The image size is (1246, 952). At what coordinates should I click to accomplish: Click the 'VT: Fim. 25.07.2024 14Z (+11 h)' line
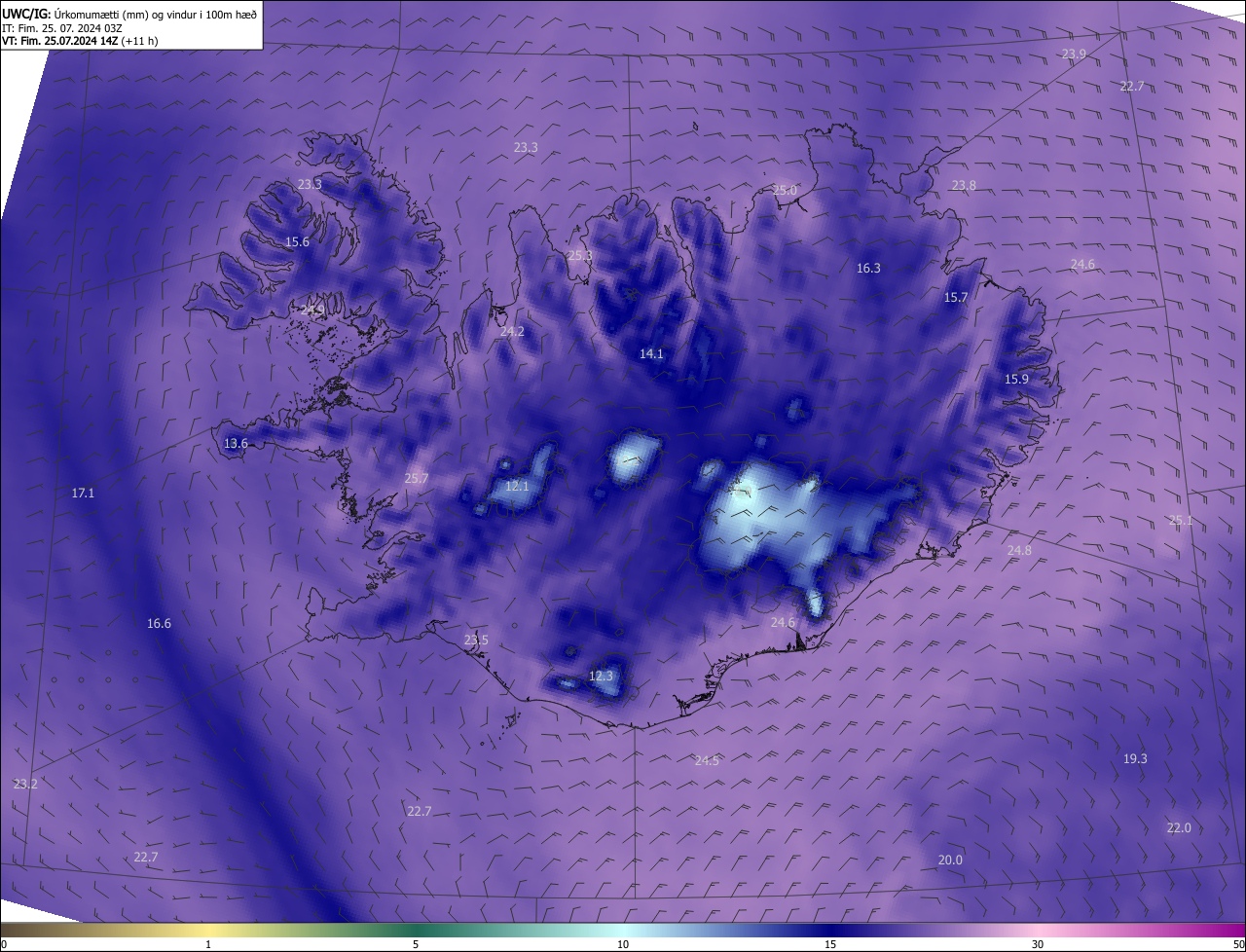click(80, 41)
